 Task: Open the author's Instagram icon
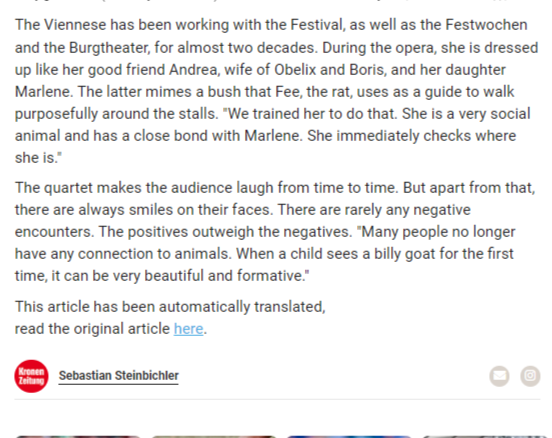click(530, 376)
